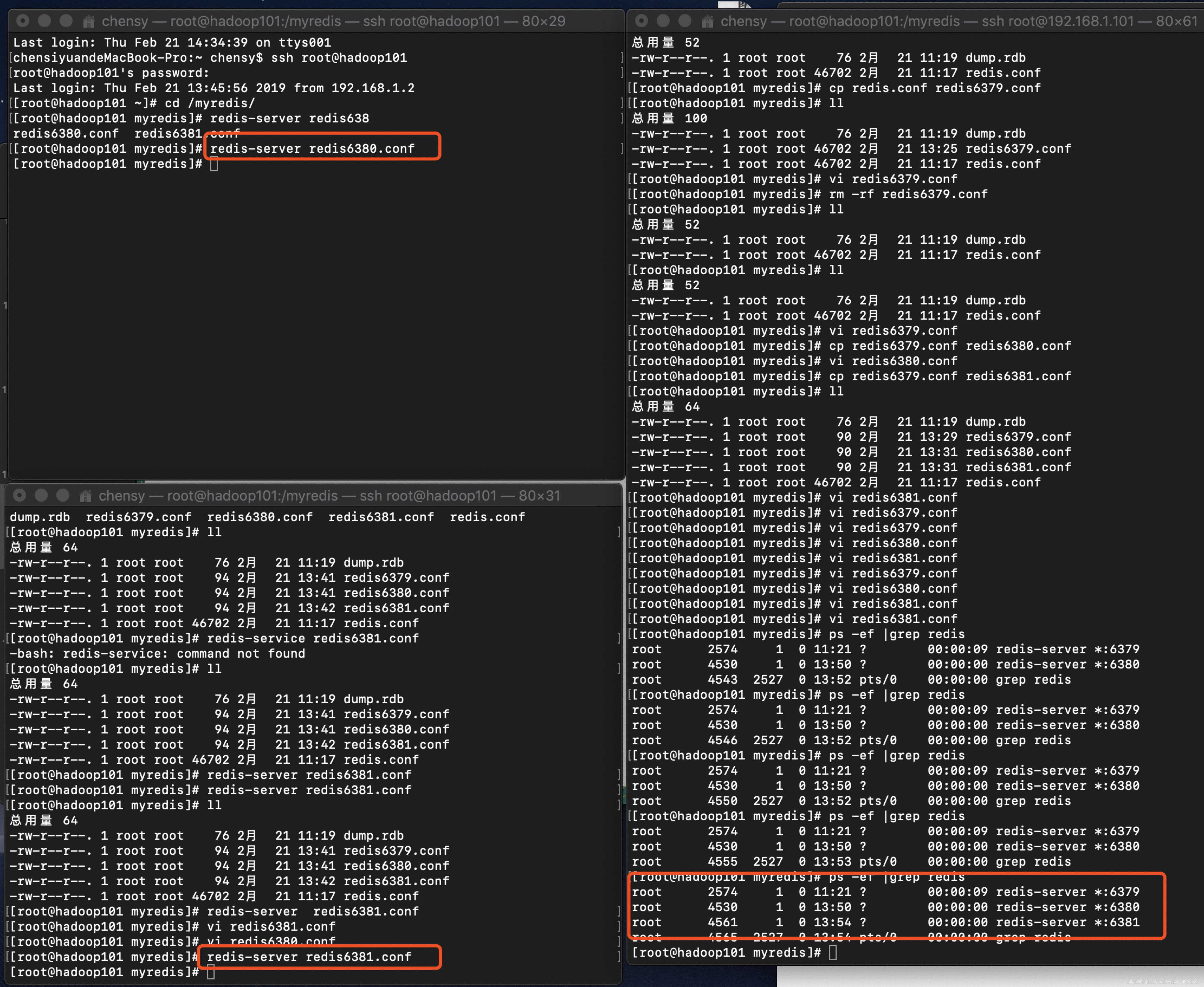The width and height of the screenshot is (1204, 987).
Task: Zoom the 80×31 terminal window
Action: coord(63,495)
